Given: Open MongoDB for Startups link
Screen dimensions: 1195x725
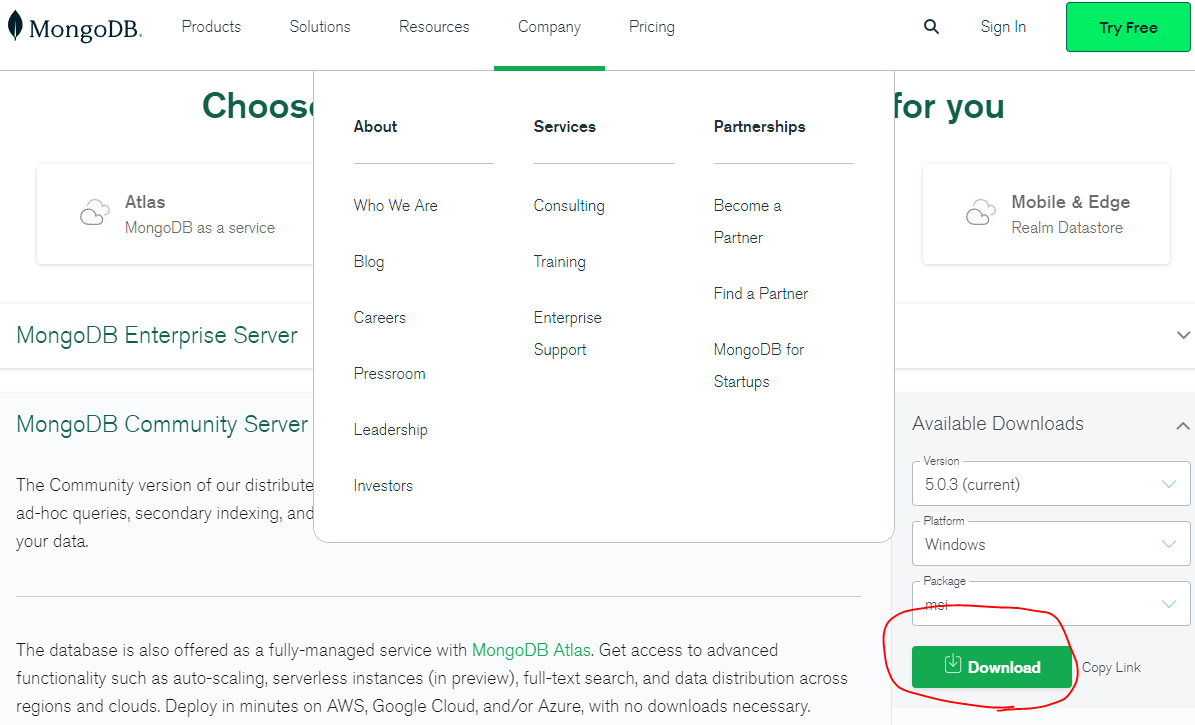Looking at the screenshot, I should click(x=759, y=366).
